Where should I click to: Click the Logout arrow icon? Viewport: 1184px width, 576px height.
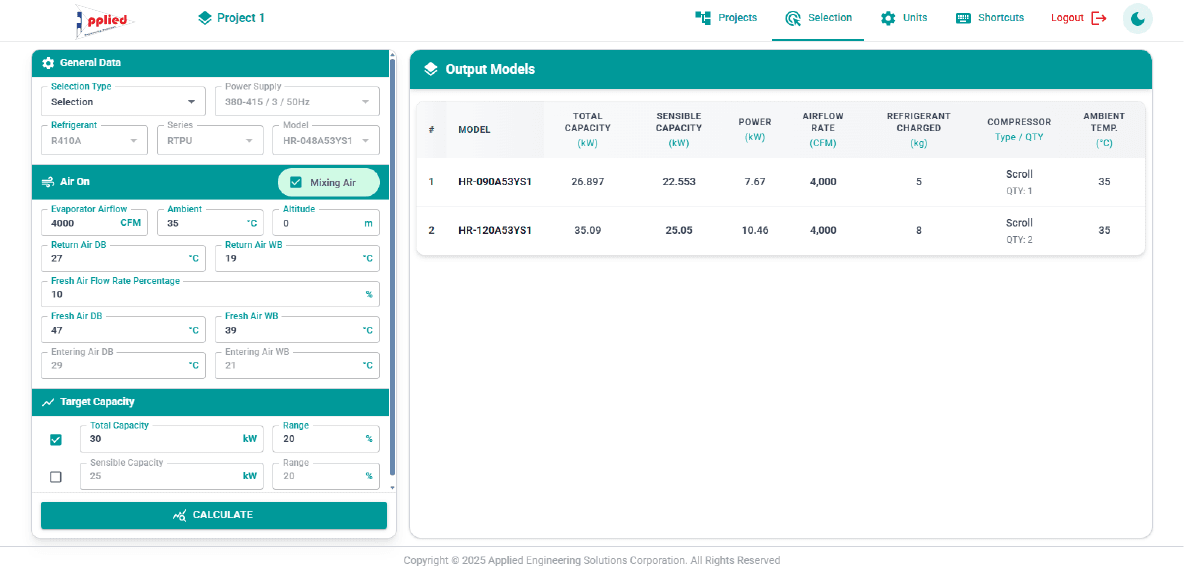[1099, 18]
